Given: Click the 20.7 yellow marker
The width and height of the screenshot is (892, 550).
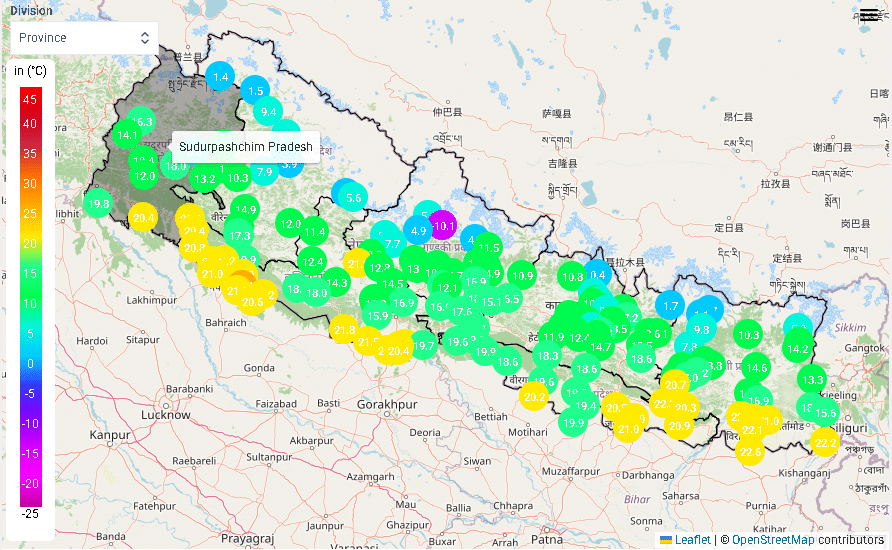Looking at the screenshot, I should (x=675, y=384).
